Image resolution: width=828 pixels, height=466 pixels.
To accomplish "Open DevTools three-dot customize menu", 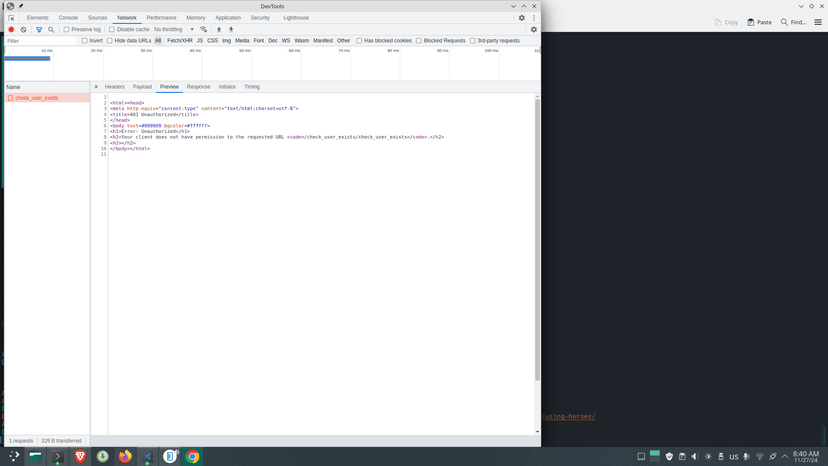I will pos(534,18).
